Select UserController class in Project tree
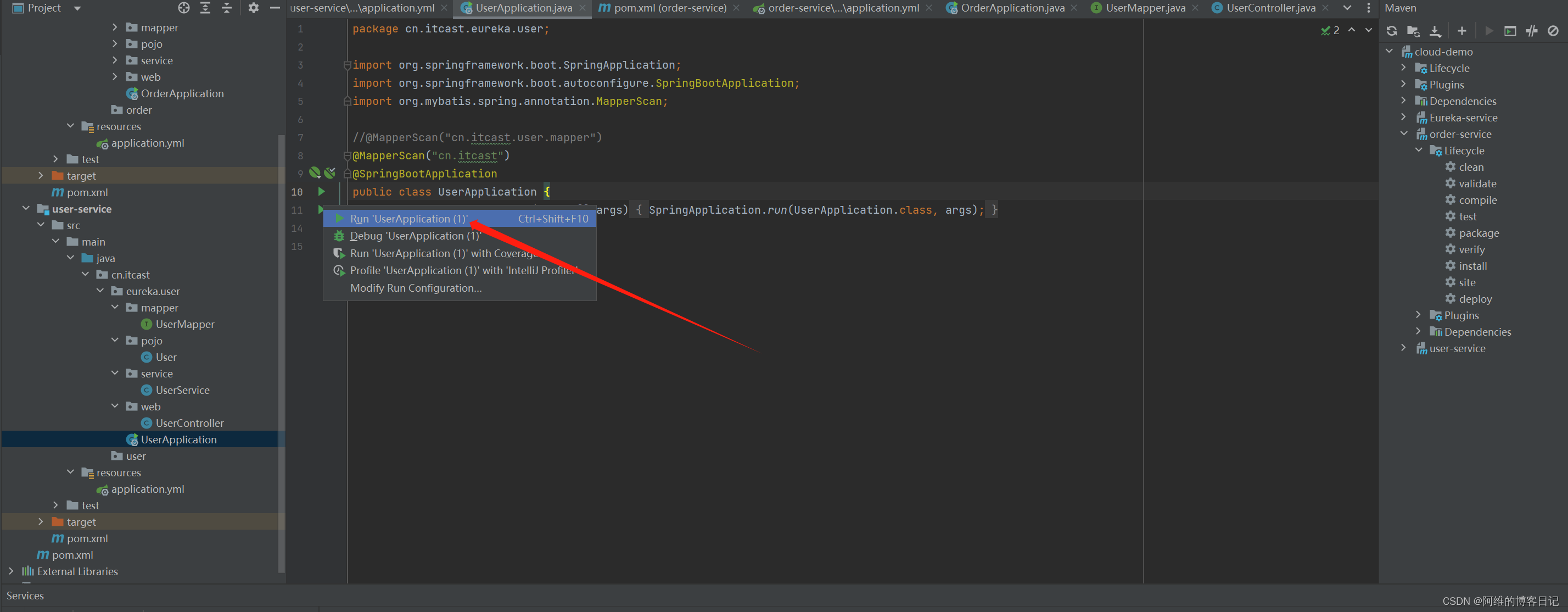The height and width of the screenshot is (612, 1568). (189, 422)
